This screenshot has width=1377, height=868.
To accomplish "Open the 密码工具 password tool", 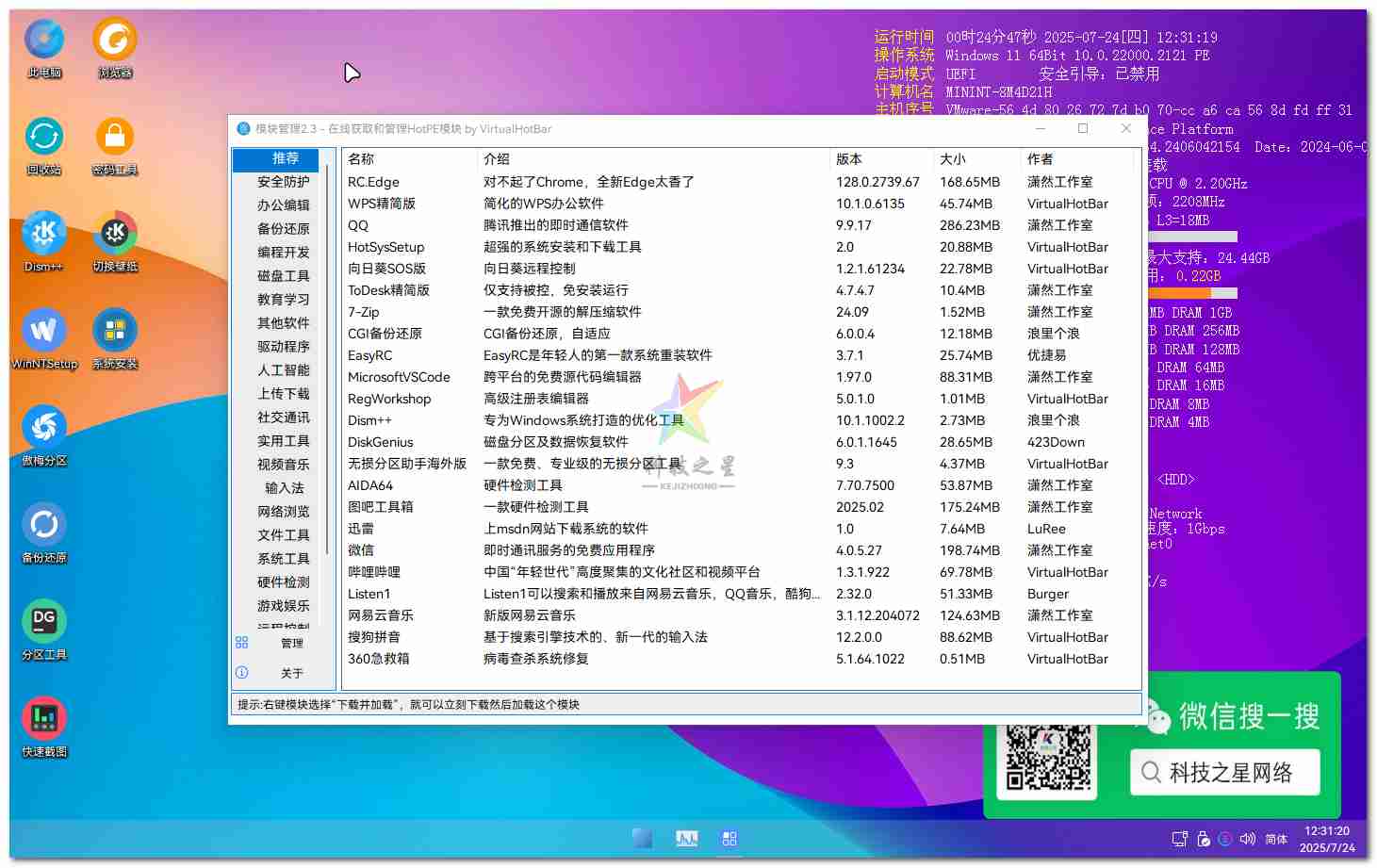I will (x=113, y=137).
